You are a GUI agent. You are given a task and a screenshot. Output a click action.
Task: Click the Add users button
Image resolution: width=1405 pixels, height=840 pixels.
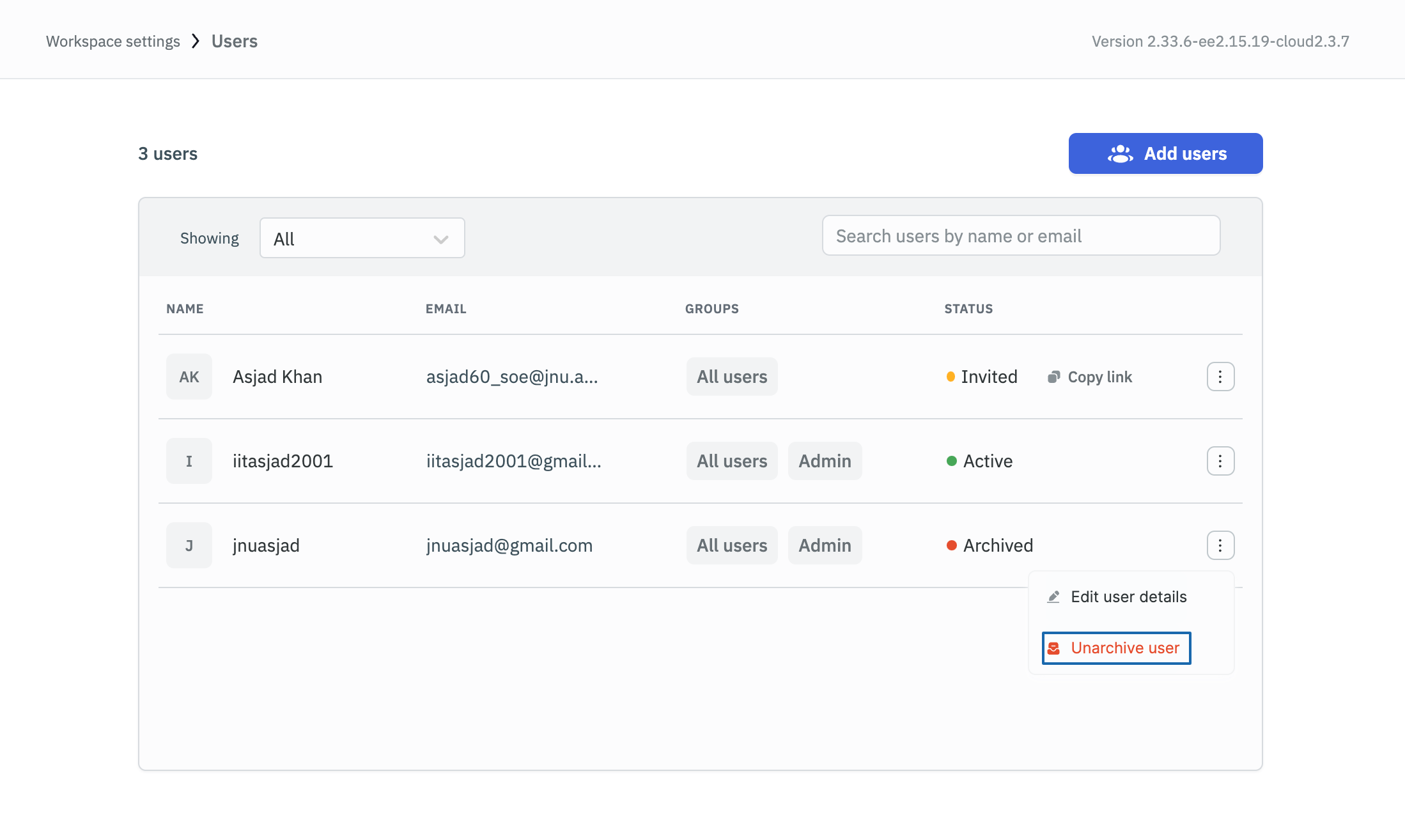pos(1166,153)
